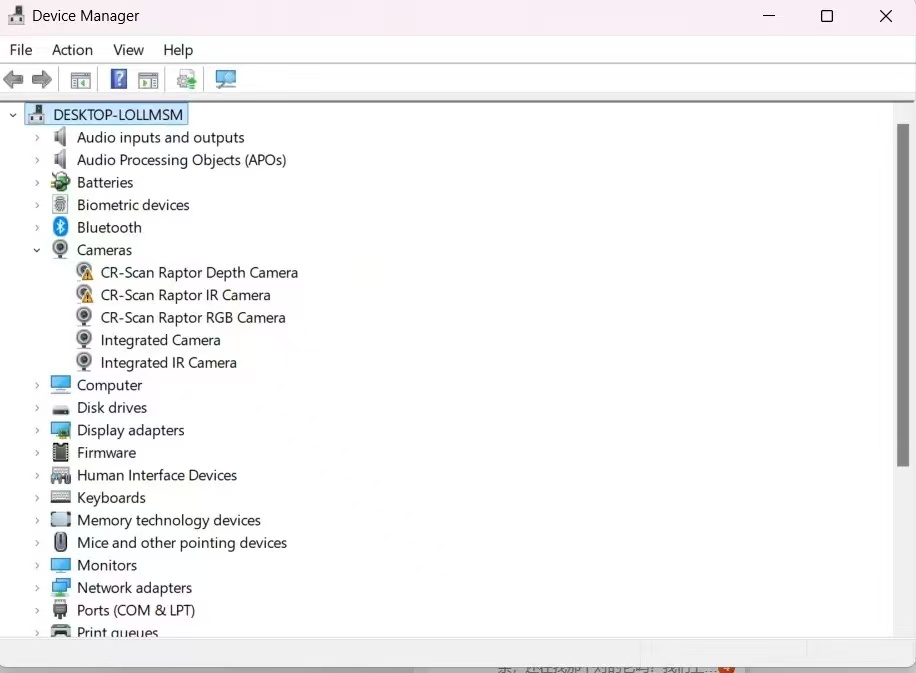Select the Integrated IR Camera entry
Screen dimensions: 916x673
[167, 362]
